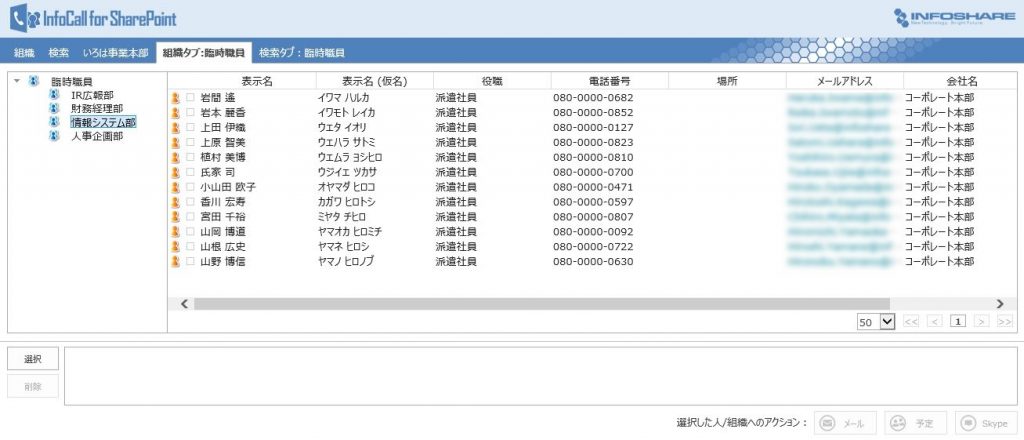1024x440 pixels.
Task: Click the group icon next to IR広報部
Action: (55, 95)
